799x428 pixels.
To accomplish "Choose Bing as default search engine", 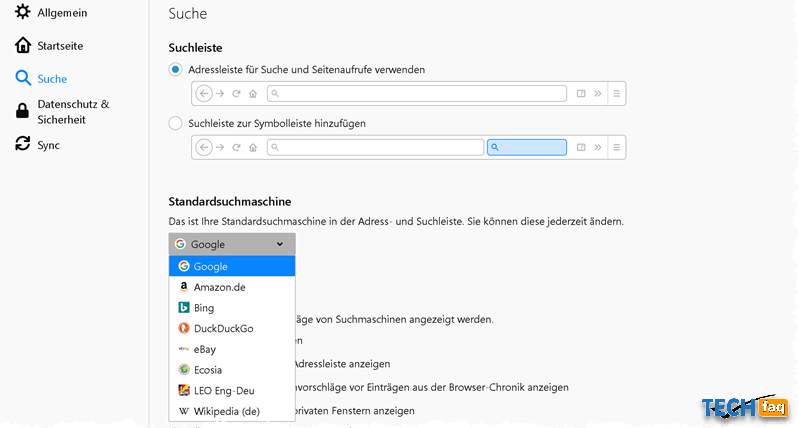I will (x=232, y=308).
